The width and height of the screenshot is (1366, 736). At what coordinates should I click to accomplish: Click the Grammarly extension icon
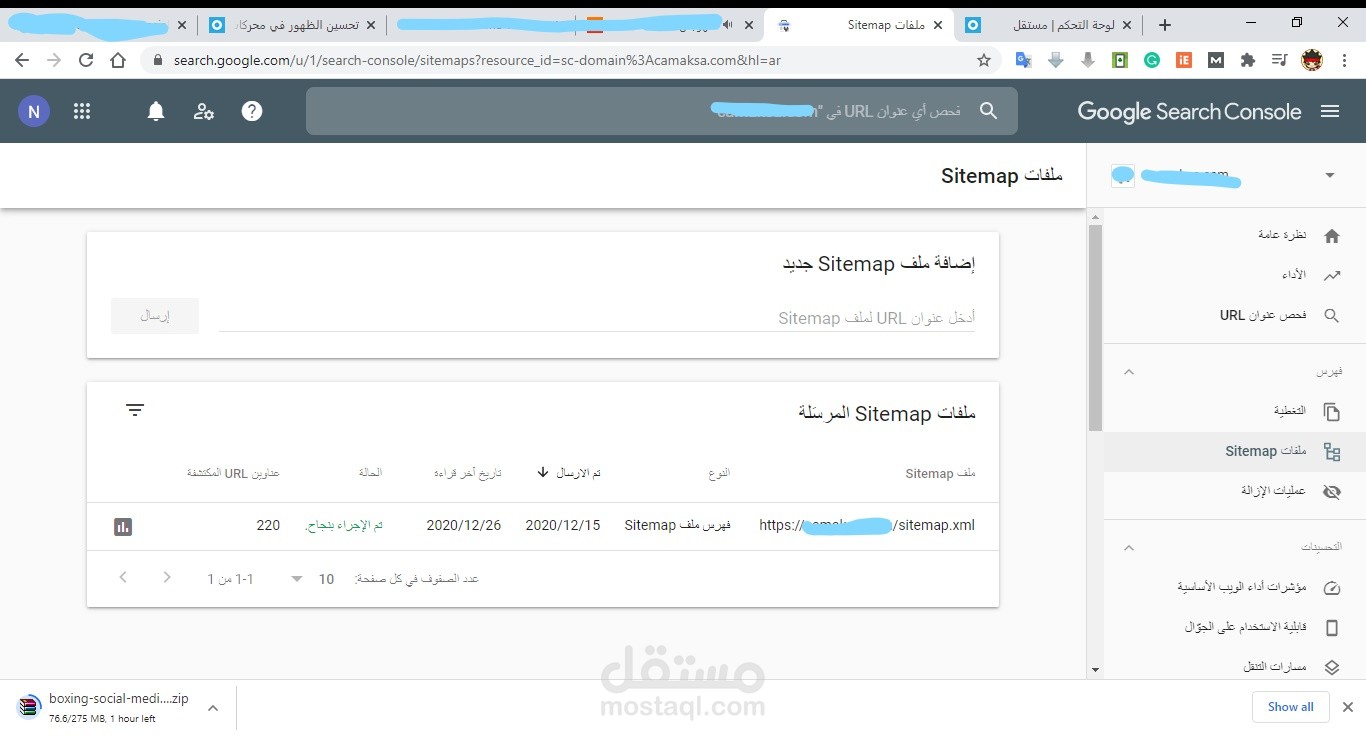click(1152, 60)
